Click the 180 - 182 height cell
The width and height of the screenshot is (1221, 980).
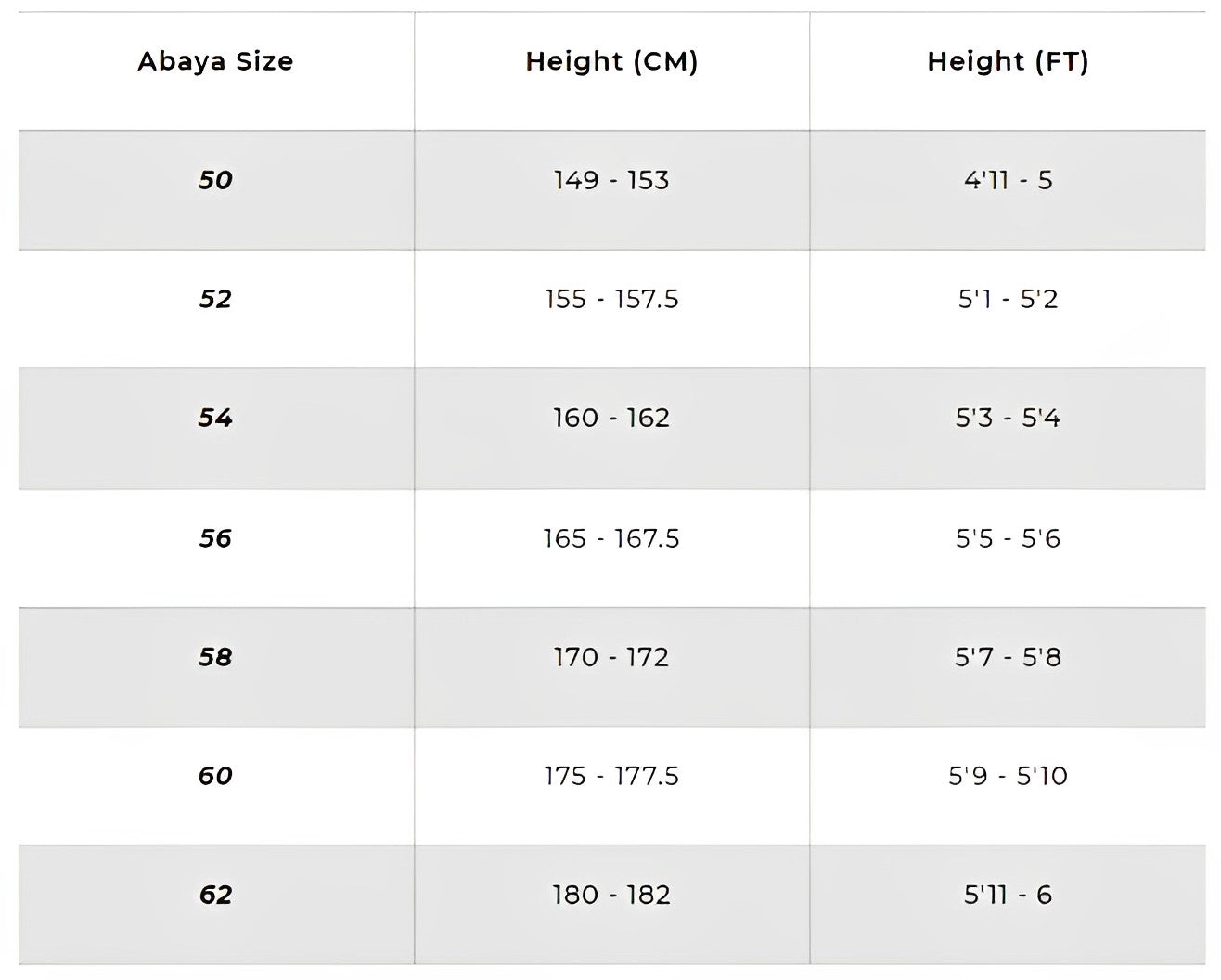[611, 895]
